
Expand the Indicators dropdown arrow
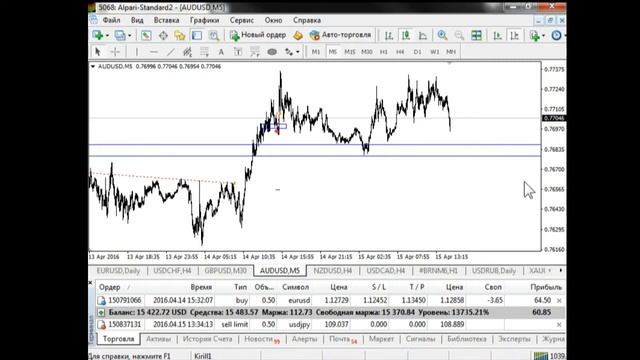pyautogui.click(x=543, y=36)
